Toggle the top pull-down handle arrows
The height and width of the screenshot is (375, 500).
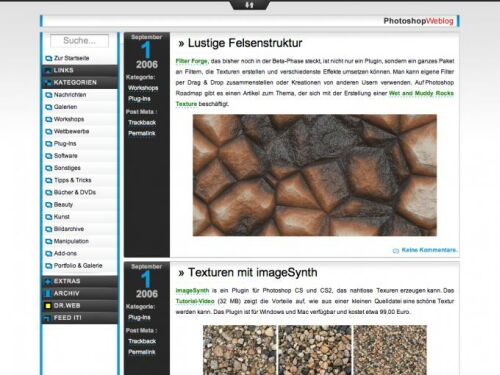[x=250, y=5]
